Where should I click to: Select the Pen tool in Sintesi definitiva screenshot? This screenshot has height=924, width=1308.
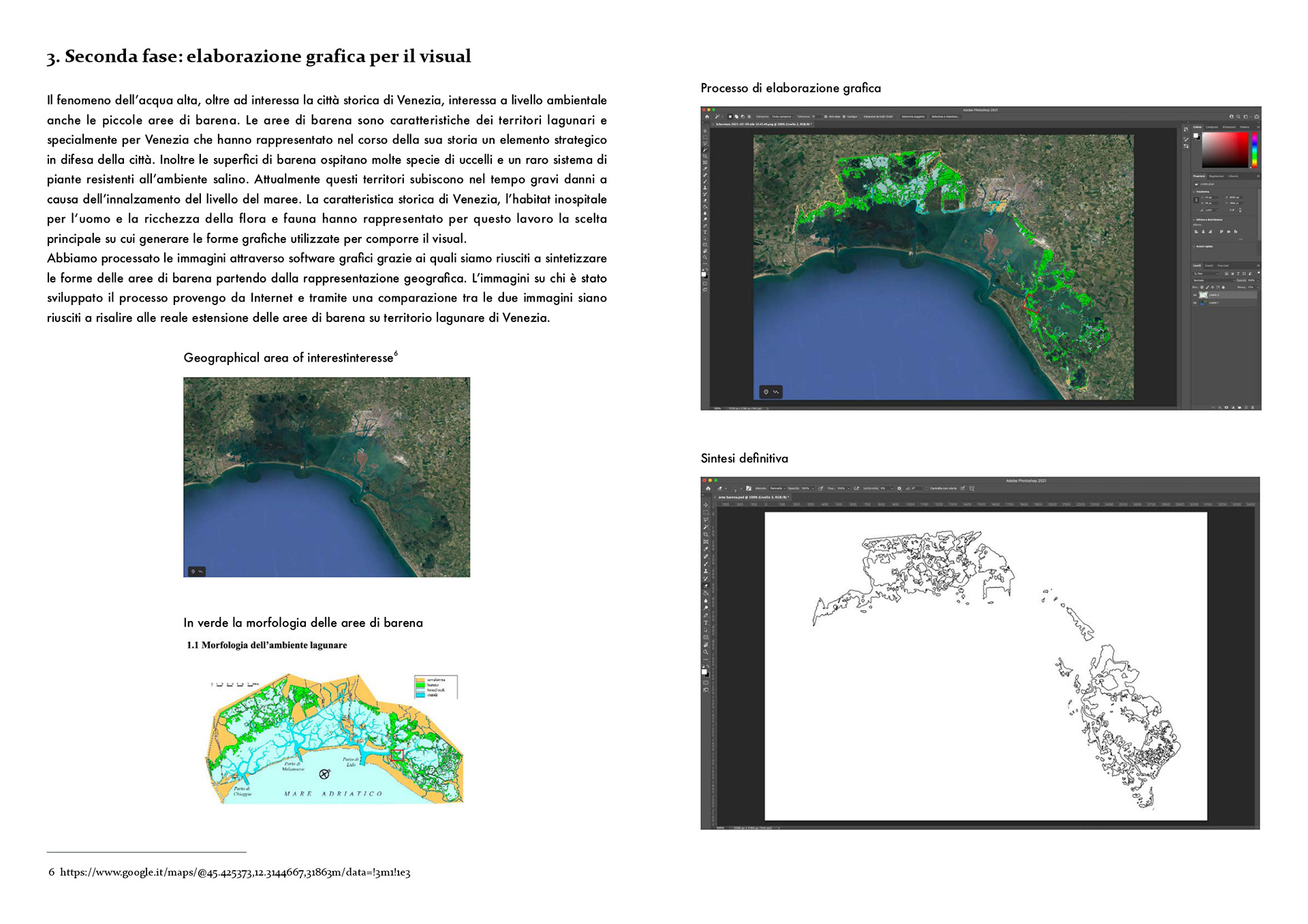pos(706,615)
